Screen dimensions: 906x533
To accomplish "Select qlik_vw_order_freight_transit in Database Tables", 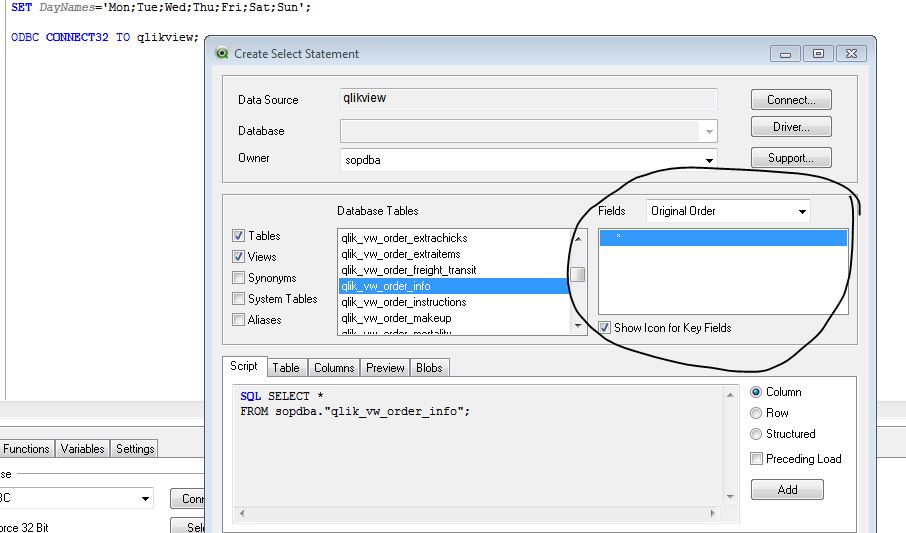I will [453, 270].
